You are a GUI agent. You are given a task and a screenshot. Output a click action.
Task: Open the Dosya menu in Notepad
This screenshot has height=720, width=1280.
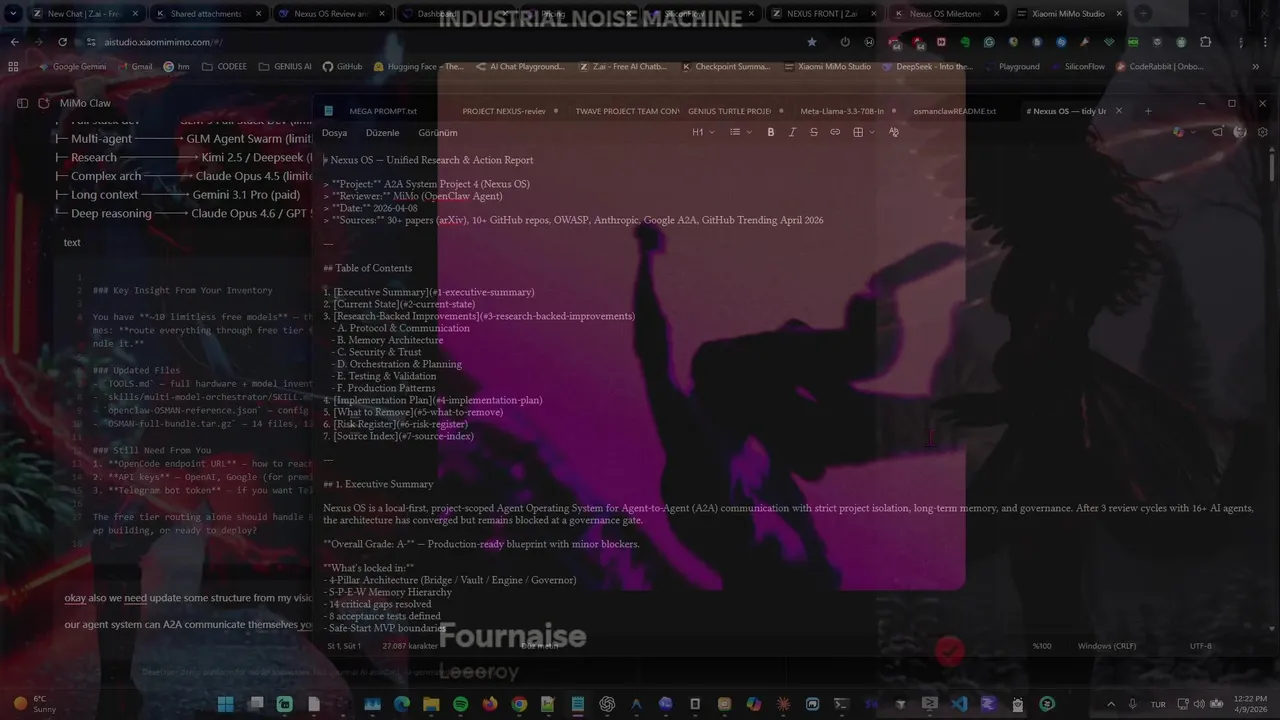[x=334, y=132]
